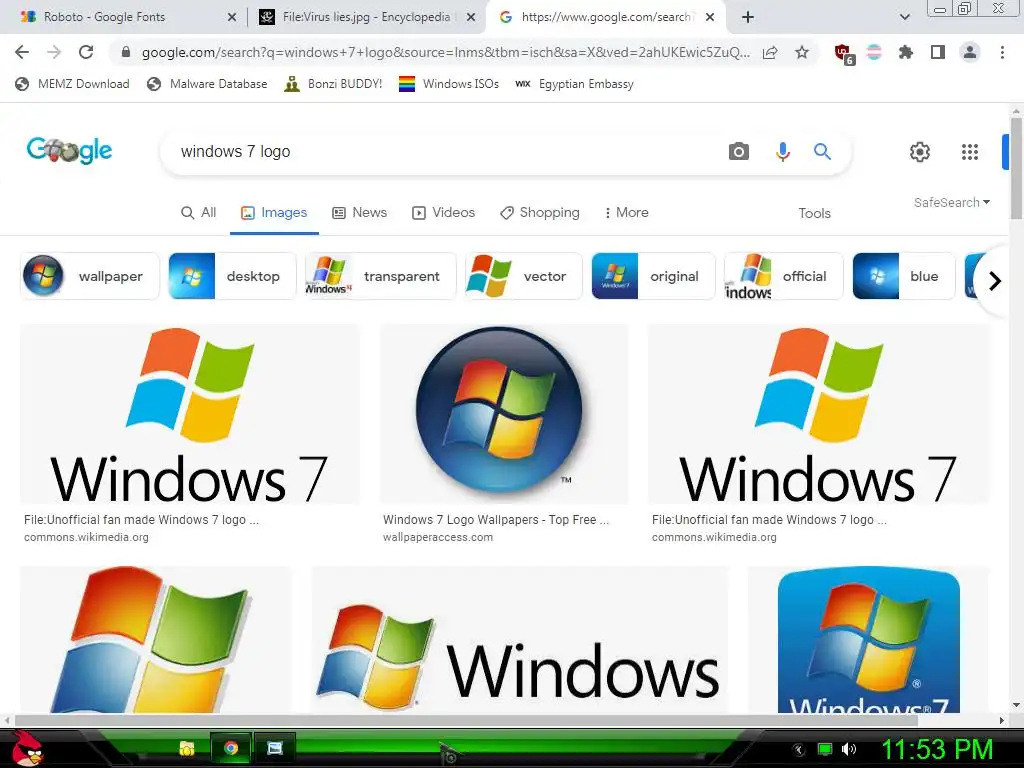
Task: Filter results by original chip
Action: click(x=653, y=276)
